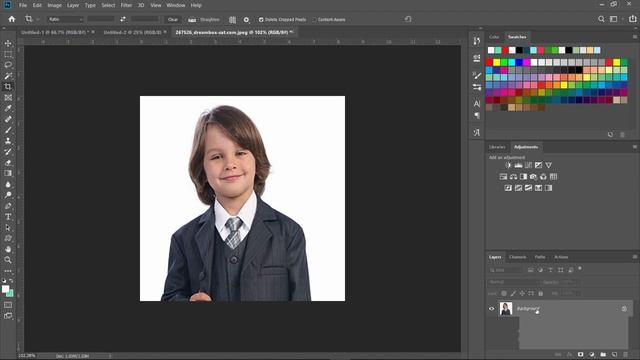Screen dimensions: 640x360
Task: Open layer Kind filter dropdown
Action: [x=506, y=270]
